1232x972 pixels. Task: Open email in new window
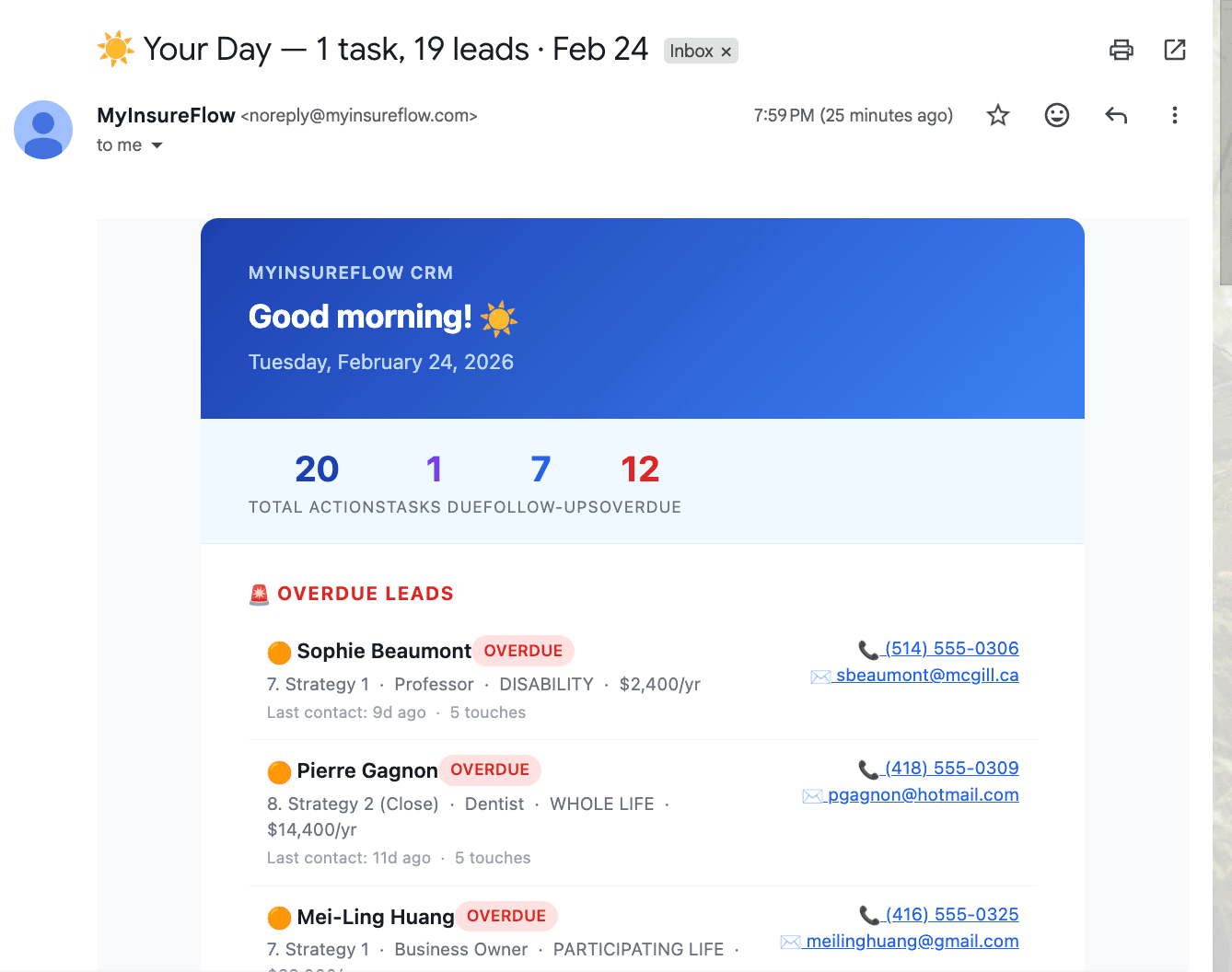[1174, 50]
